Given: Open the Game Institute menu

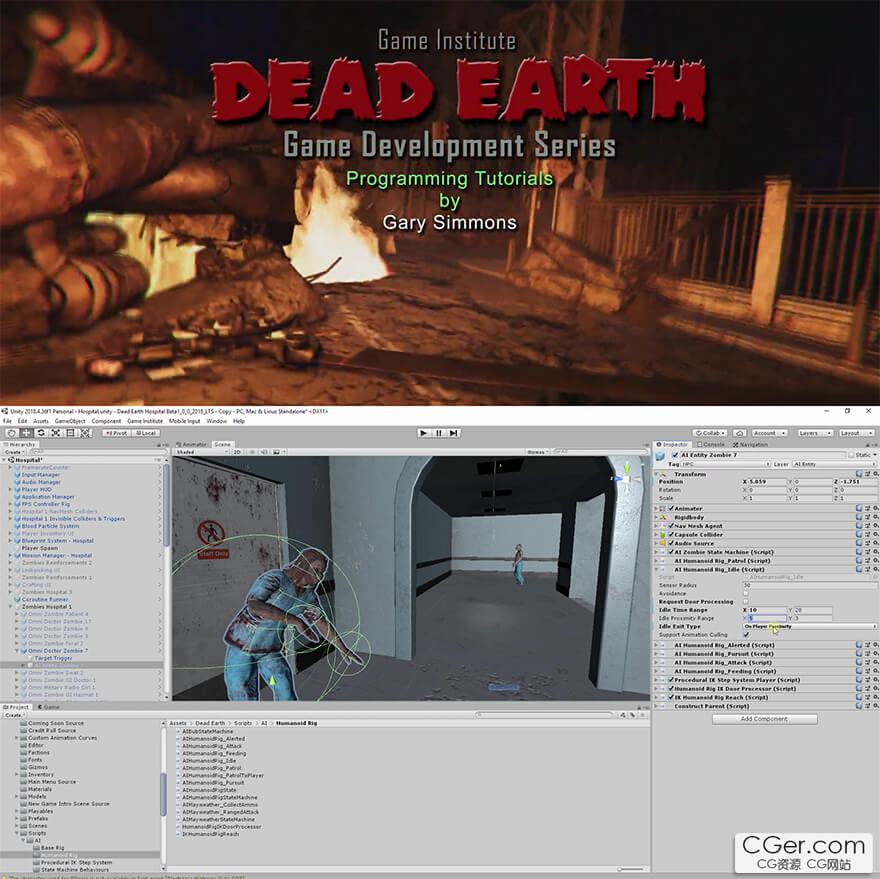Looking at the screenshot, I should [145, 421].
